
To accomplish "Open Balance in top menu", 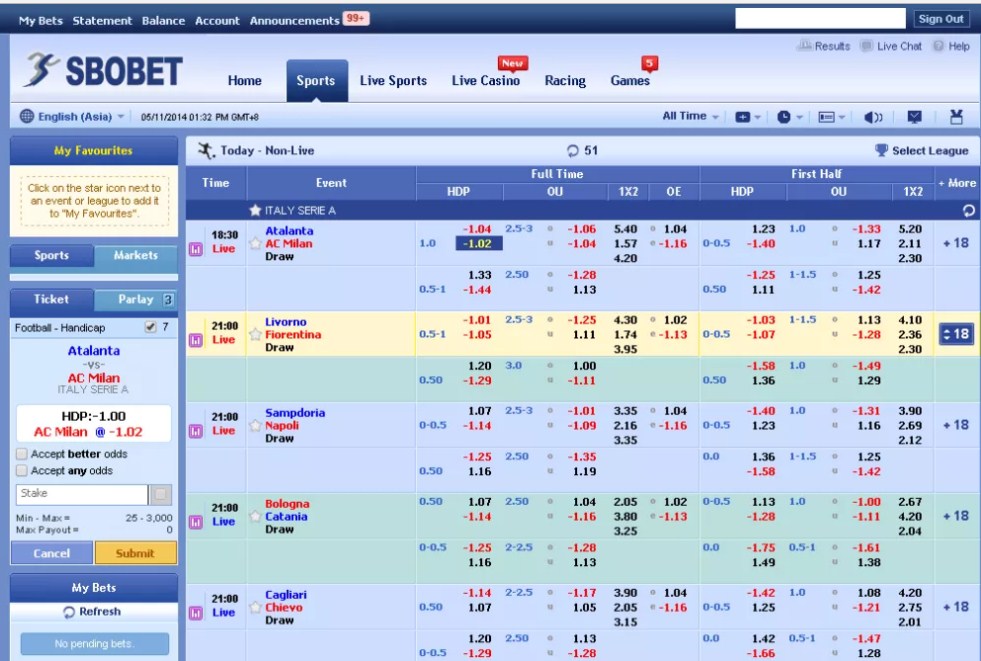I will 163,21.
